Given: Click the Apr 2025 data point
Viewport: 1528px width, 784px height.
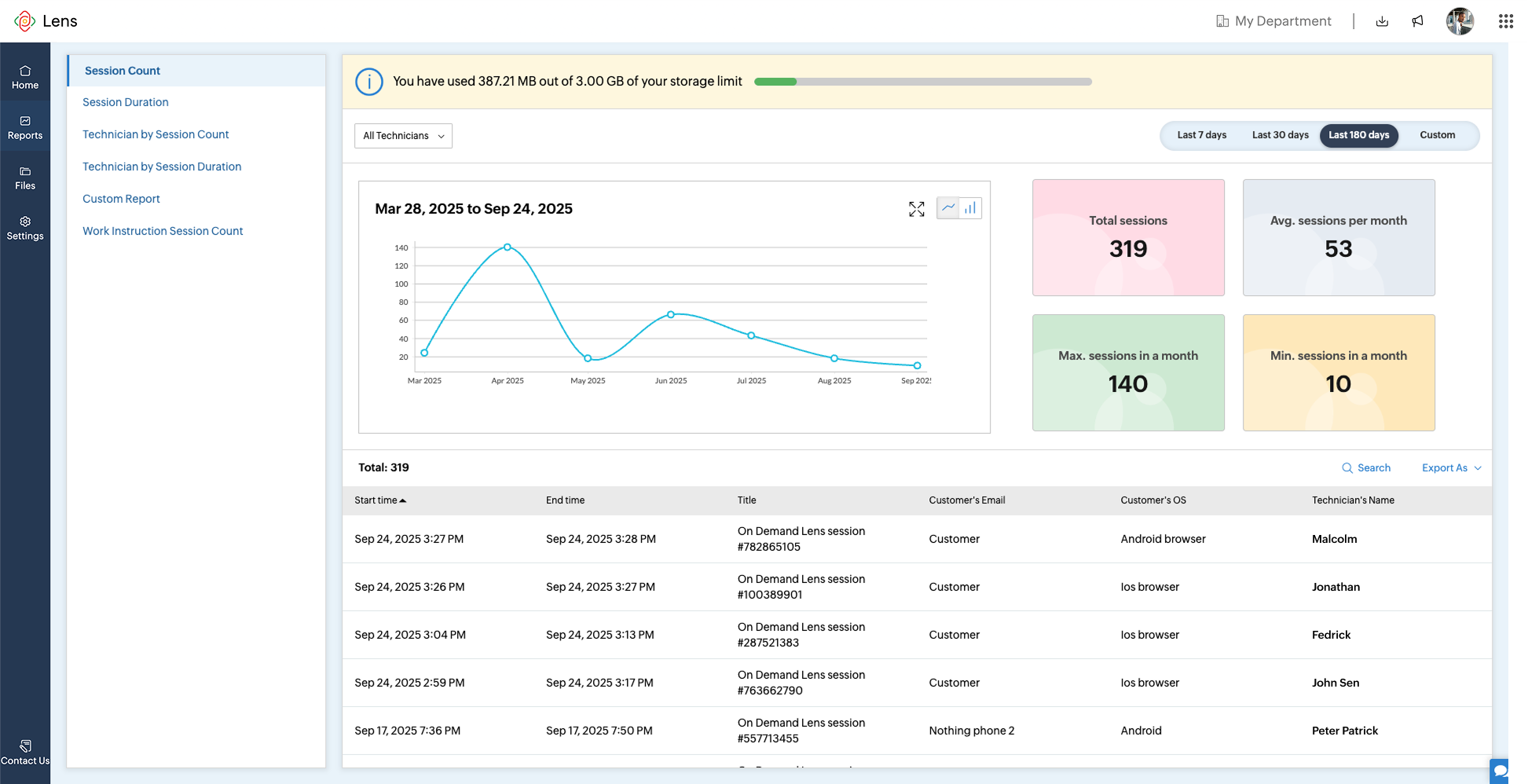Looking at the screenshot, I should pyautogui.click(x=508, y=247).
